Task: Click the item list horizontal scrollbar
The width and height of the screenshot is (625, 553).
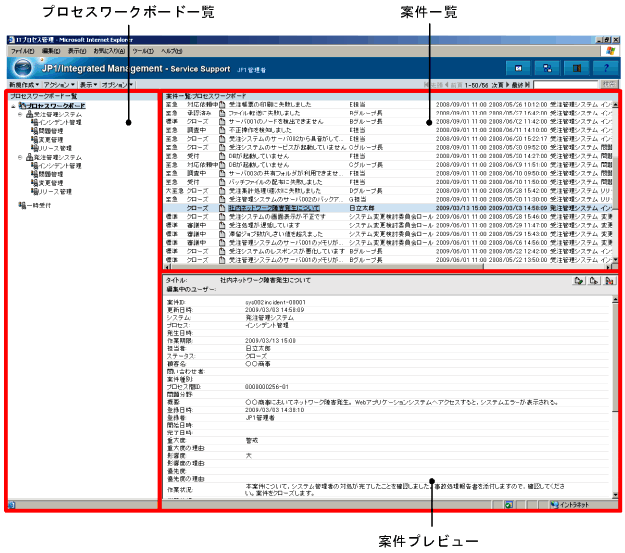Action: (389, 267)
